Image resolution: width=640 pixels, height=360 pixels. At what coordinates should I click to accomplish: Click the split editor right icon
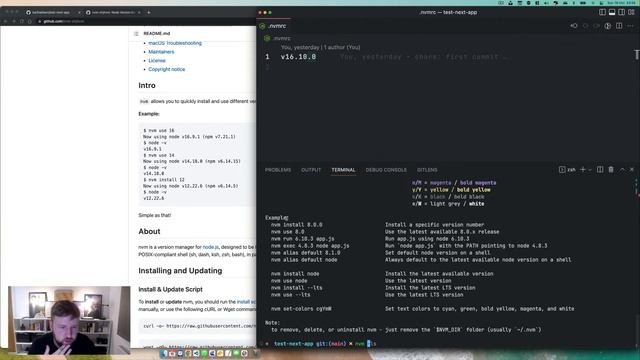(x=619, y=26)
